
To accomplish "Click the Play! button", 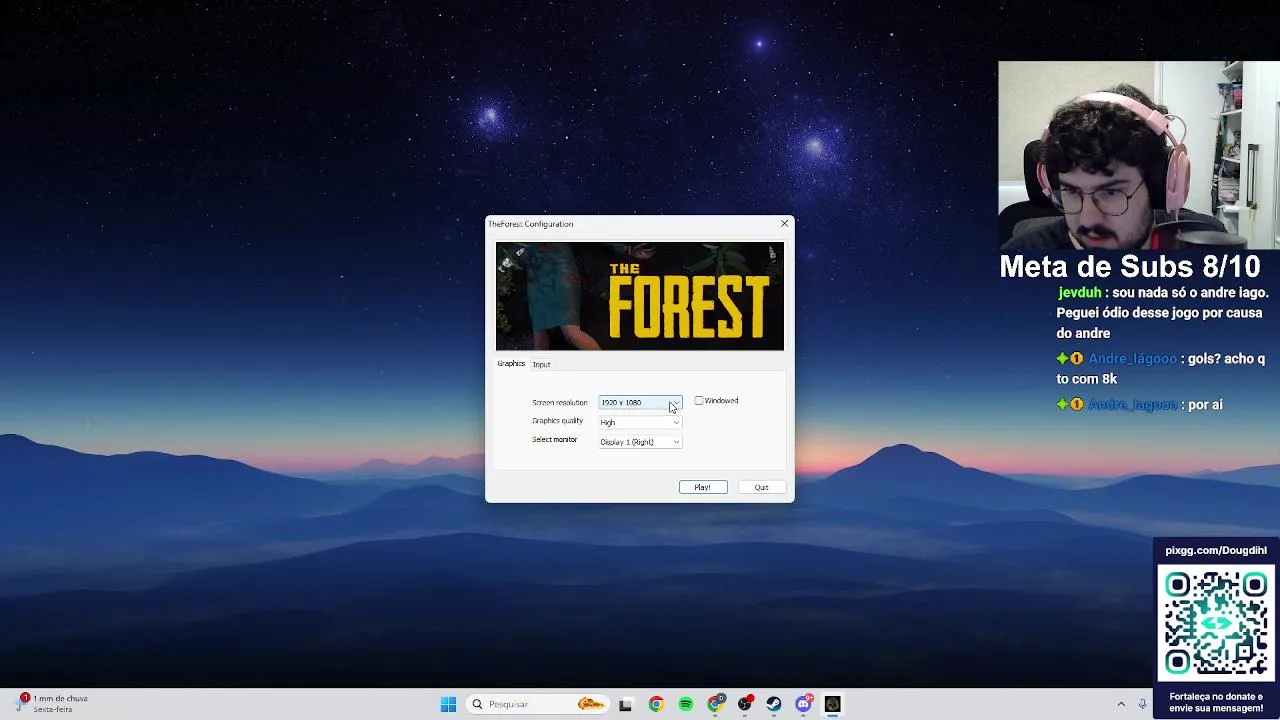I will click(703, 487).
